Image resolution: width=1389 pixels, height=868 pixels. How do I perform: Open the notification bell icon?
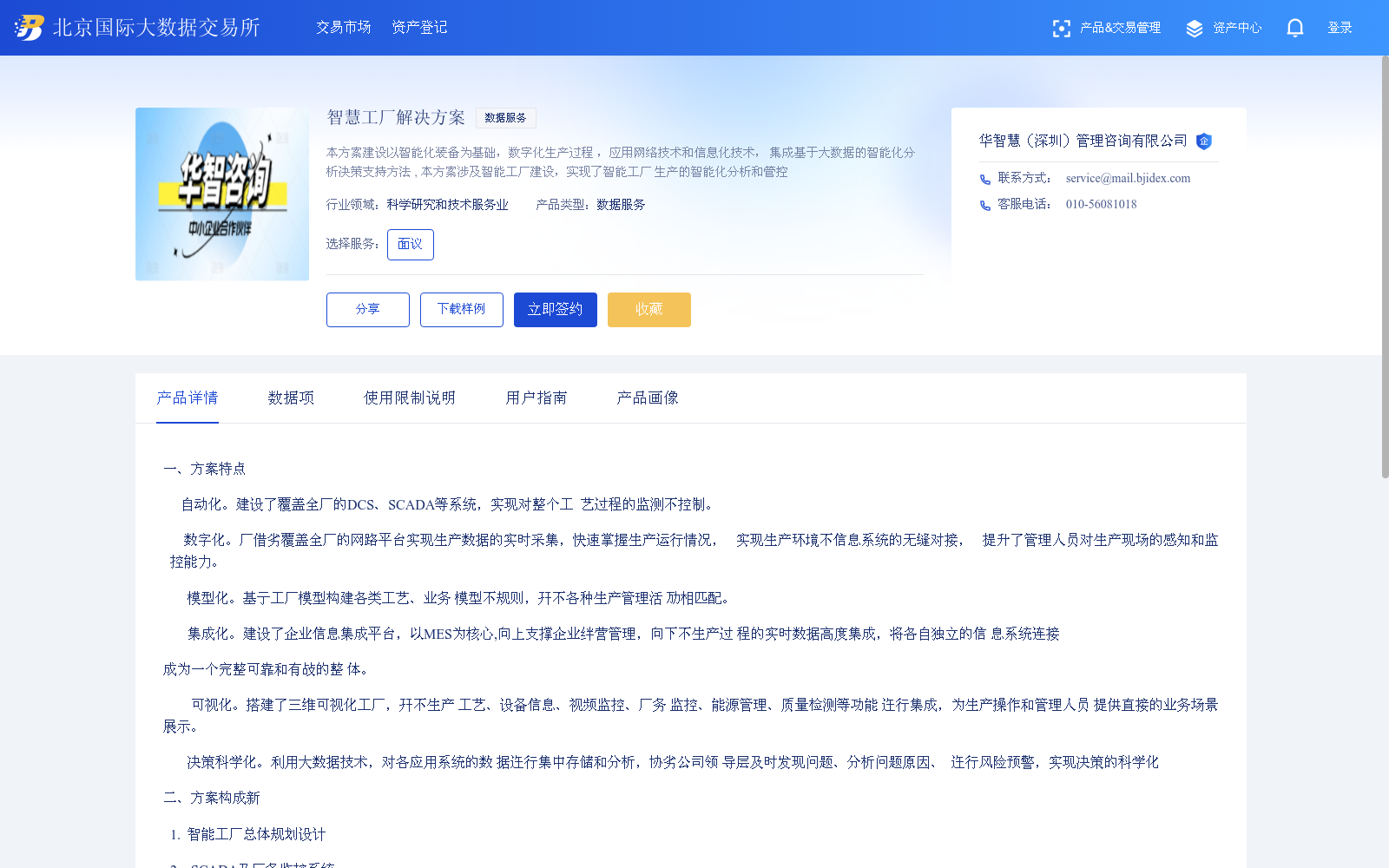click(1295, 28)
